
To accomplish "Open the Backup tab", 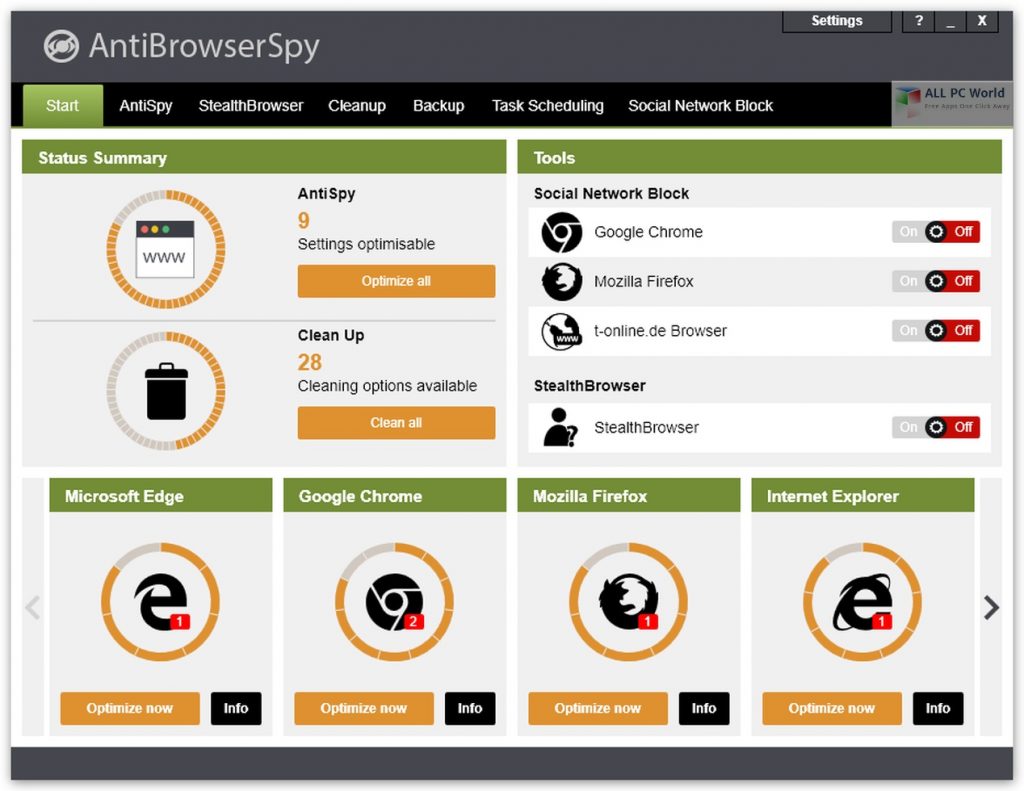I will pos(438,106).
